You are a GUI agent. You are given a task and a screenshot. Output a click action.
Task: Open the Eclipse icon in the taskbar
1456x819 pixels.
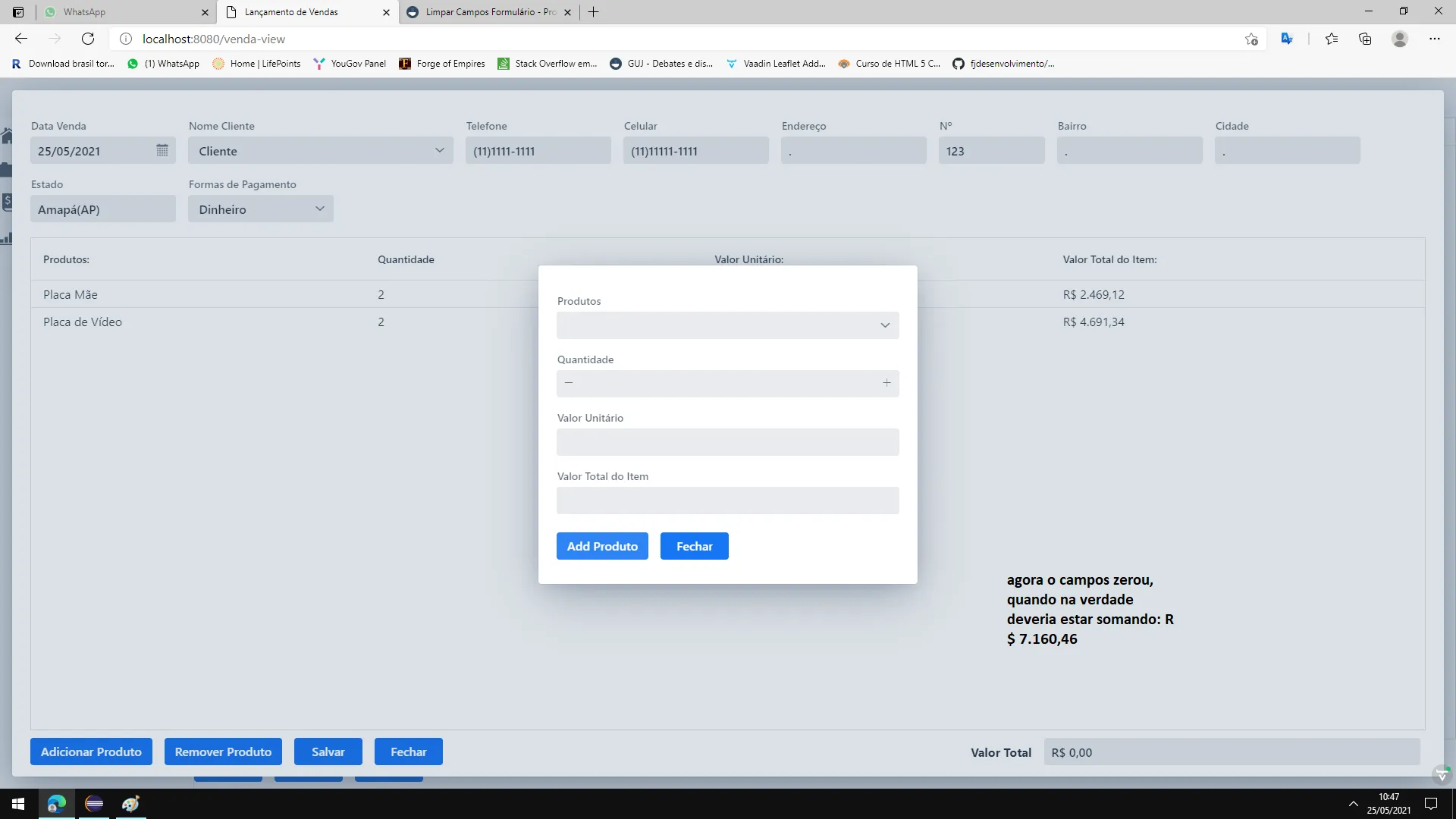[94, 804]
